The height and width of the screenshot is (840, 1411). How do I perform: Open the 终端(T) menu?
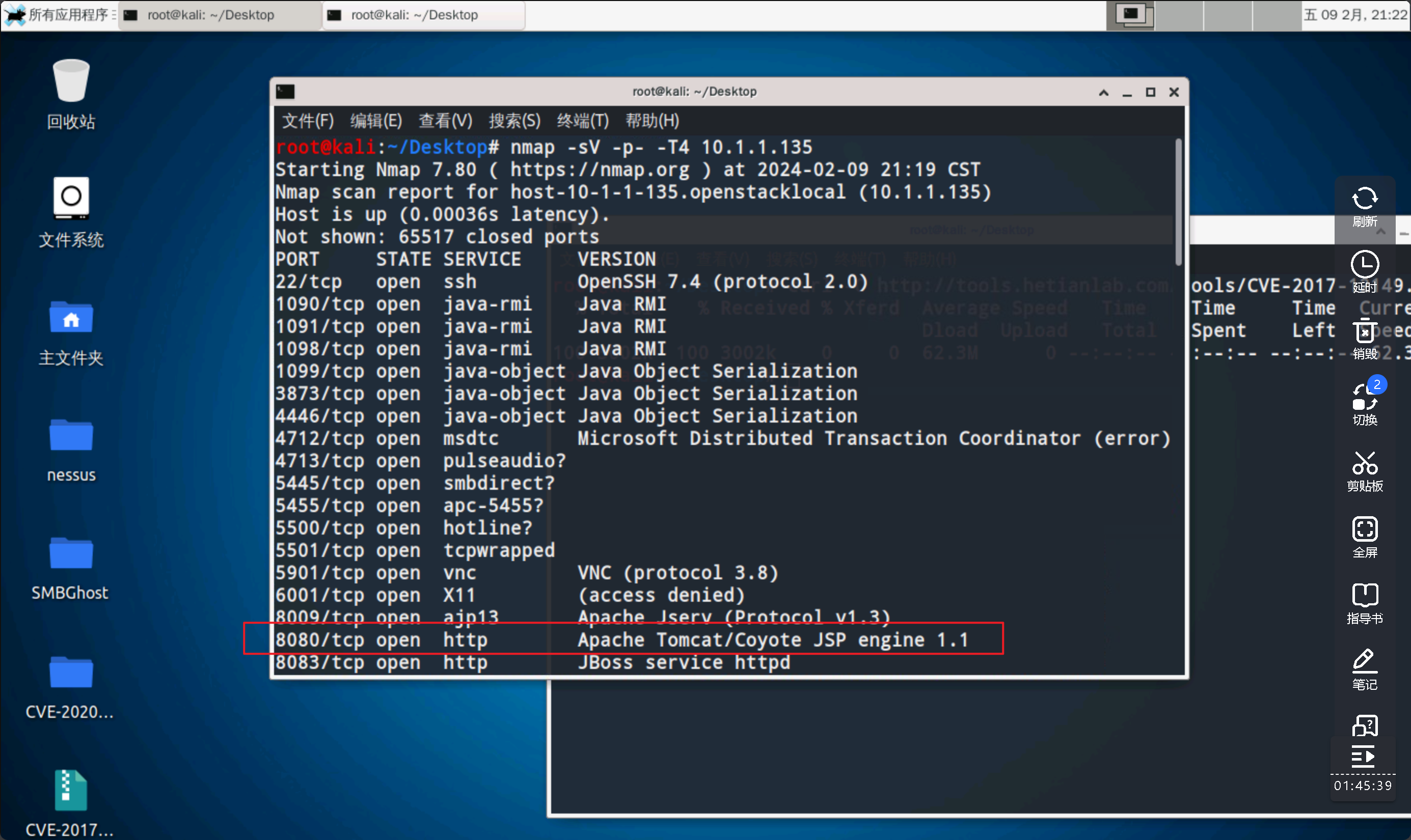click(x=583, y=121)
